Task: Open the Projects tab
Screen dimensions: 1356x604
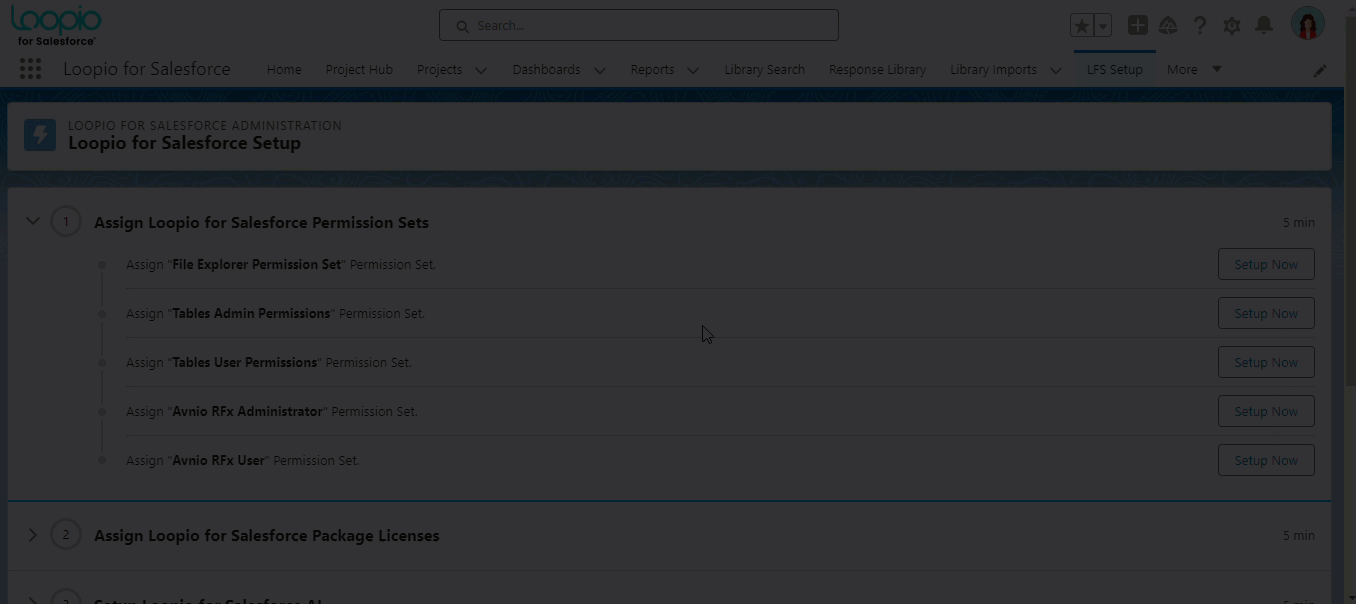Action: (440, 70)
